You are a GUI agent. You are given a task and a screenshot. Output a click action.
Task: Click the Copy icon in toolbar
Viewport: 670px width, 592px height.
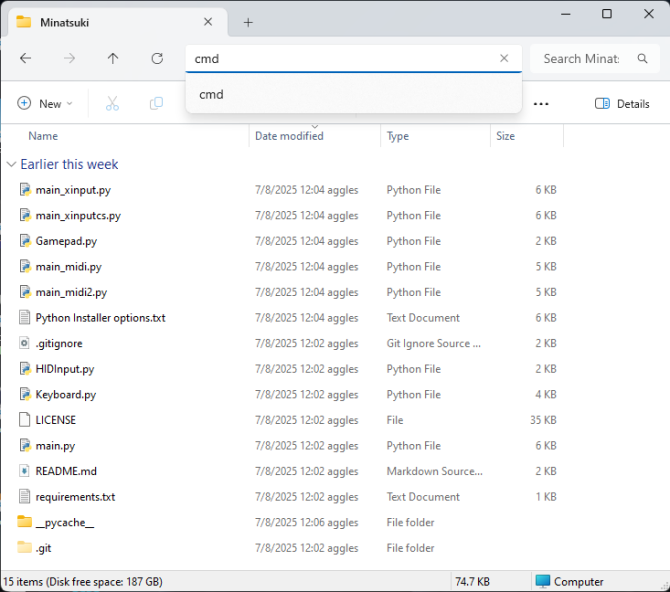(156, 103)
